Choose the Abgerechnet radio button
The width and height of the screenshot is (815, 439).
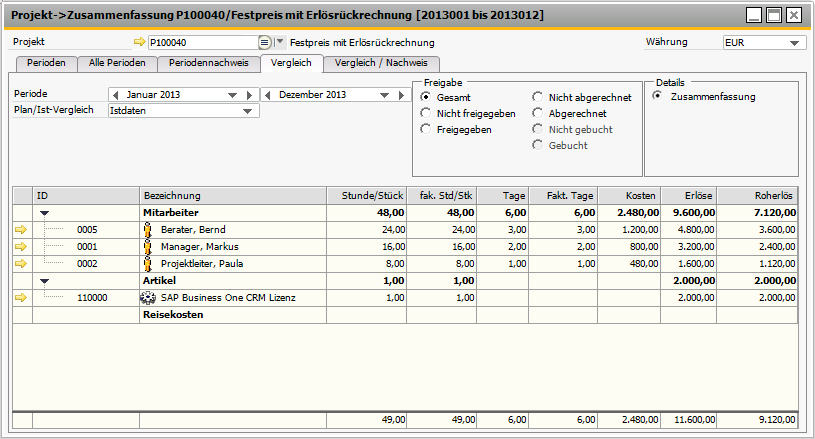[x=538, y=113]
